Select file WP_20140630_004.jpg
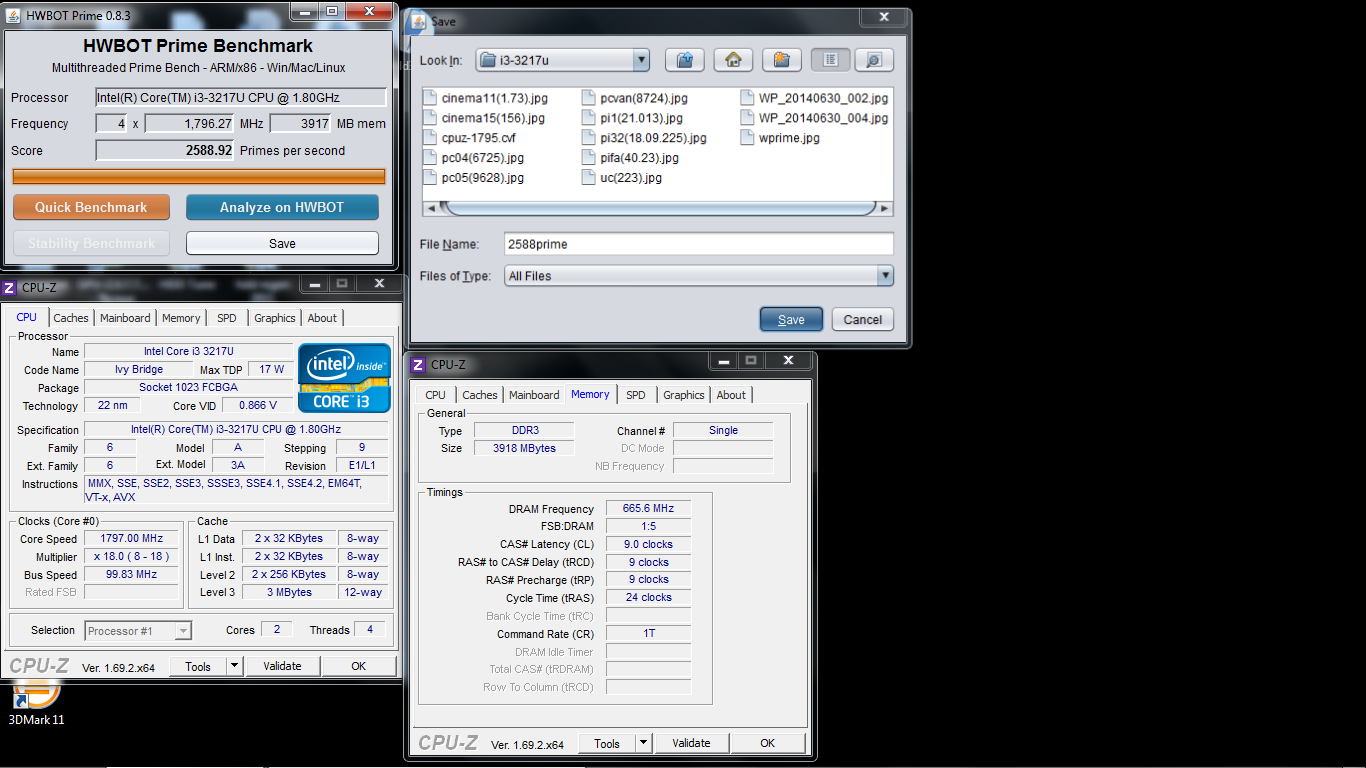Image resolution: width=1366 pixels, height=768 pixels. click(x=815, y=118)
